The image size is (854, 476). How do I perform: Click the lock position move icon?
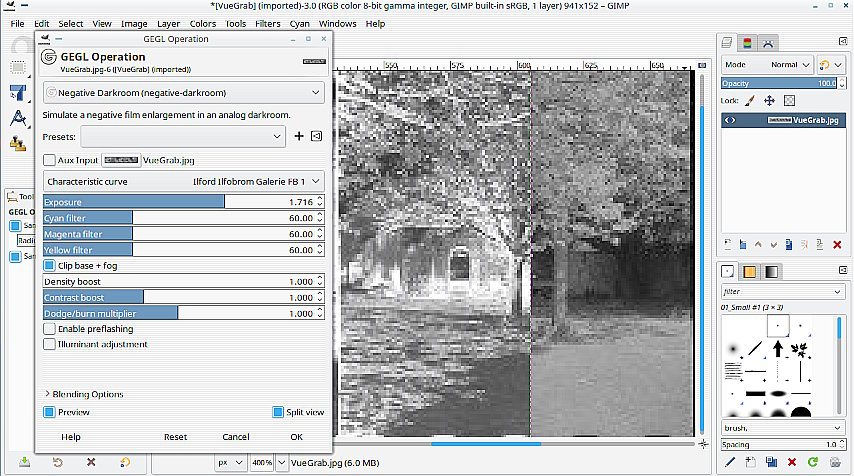pyautogui.click(x=769, y=101)
